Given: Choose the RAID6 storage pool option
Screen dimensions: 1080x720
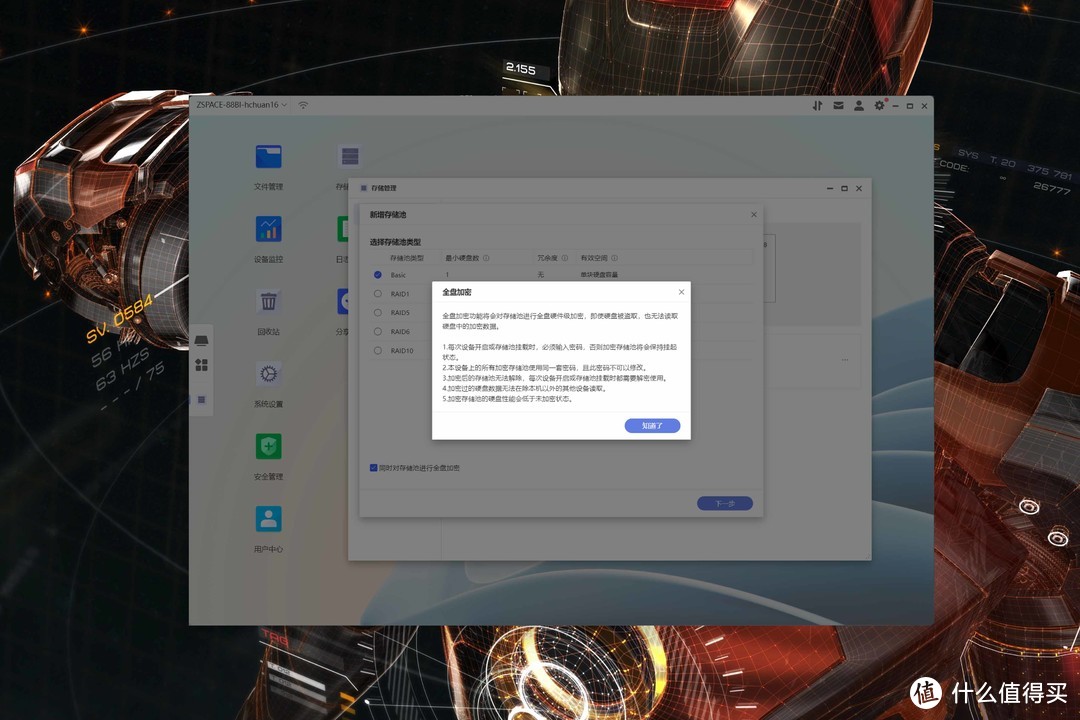Looking at the screenshot, I should 378,331.
